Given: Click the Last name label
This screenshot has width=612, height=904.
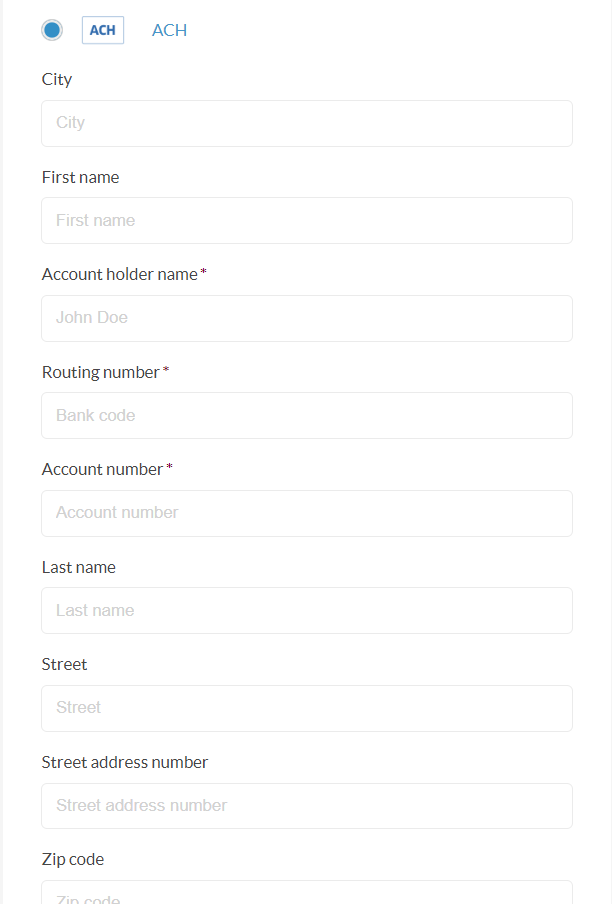Looking at the screenshot, I should [79, 567].
